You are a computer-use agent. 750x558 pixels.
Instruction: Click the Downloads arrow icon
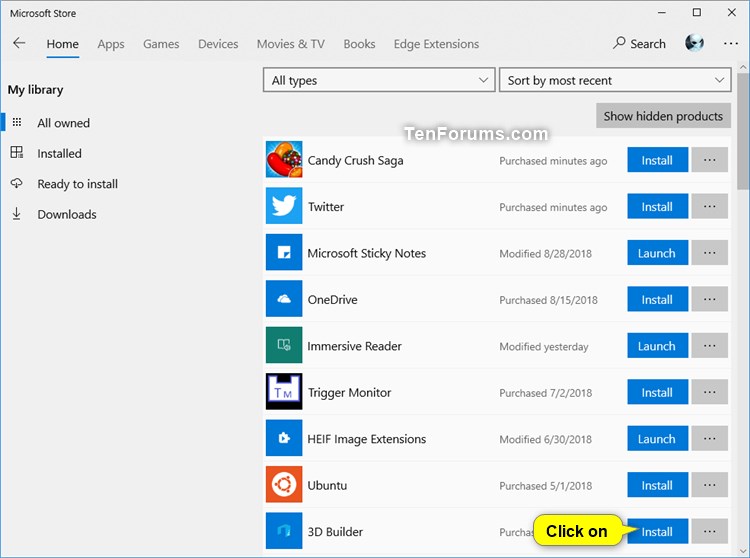point(17,214)
